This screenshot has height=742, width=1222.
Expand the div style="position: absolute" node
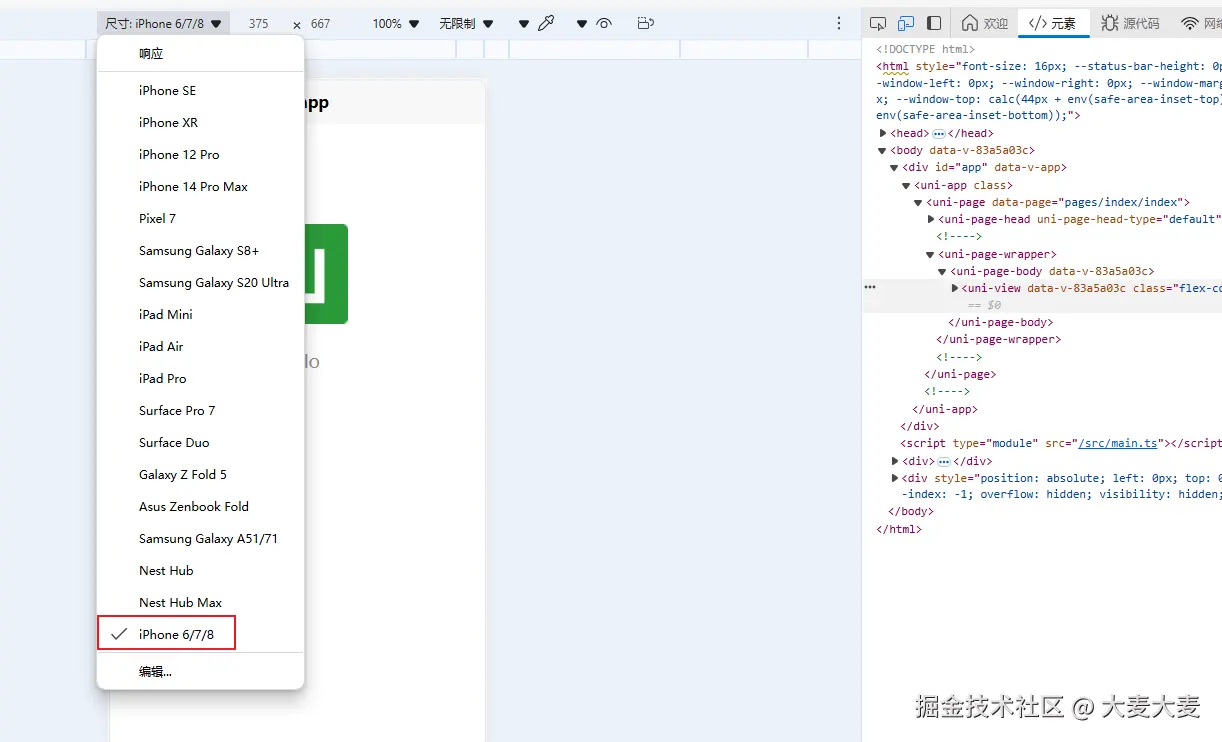pos(895,478)
